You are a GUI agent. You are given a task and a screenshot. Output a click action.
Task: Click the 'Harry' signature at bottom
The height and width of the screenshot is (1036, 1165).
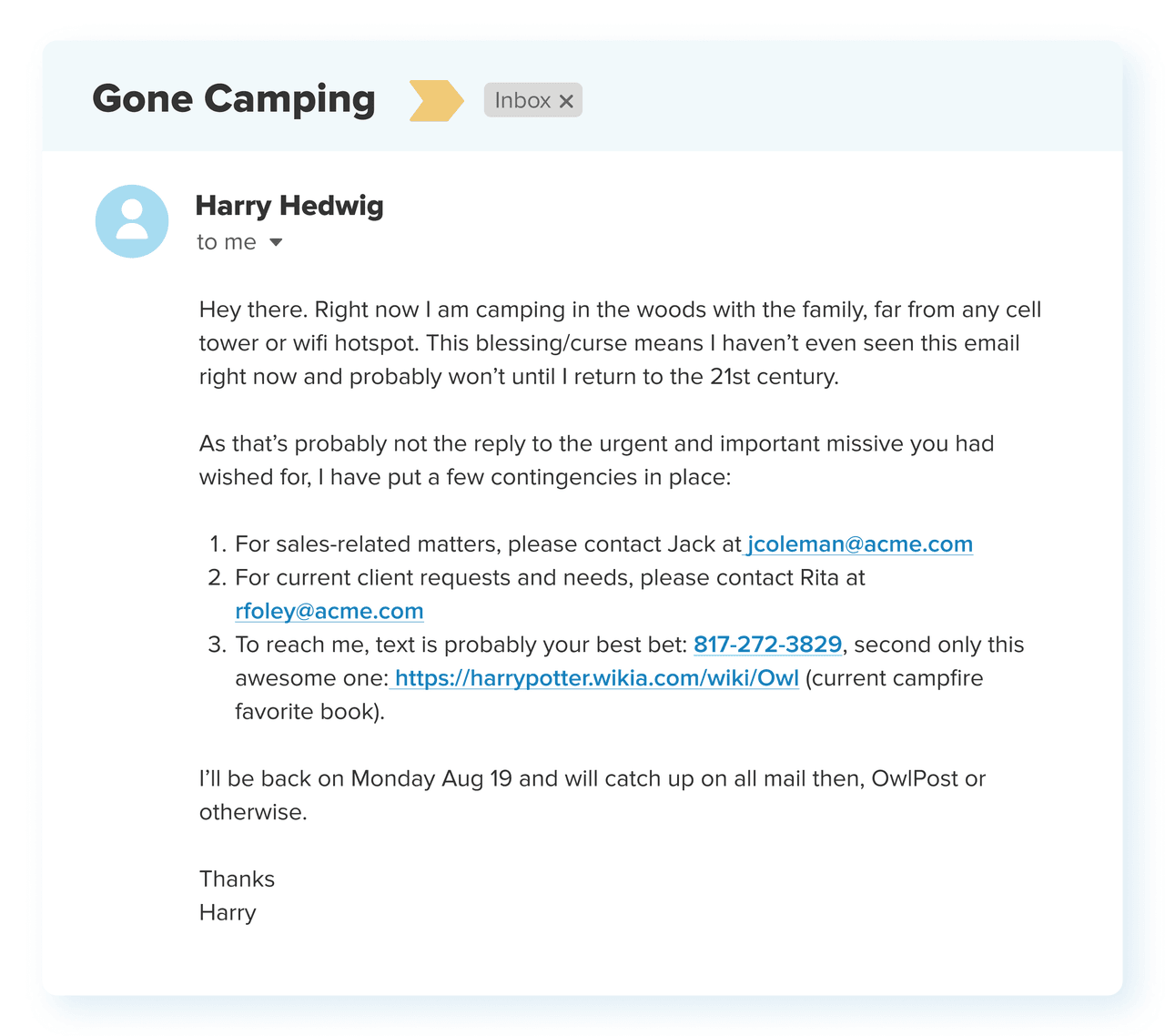click(228, 913)
